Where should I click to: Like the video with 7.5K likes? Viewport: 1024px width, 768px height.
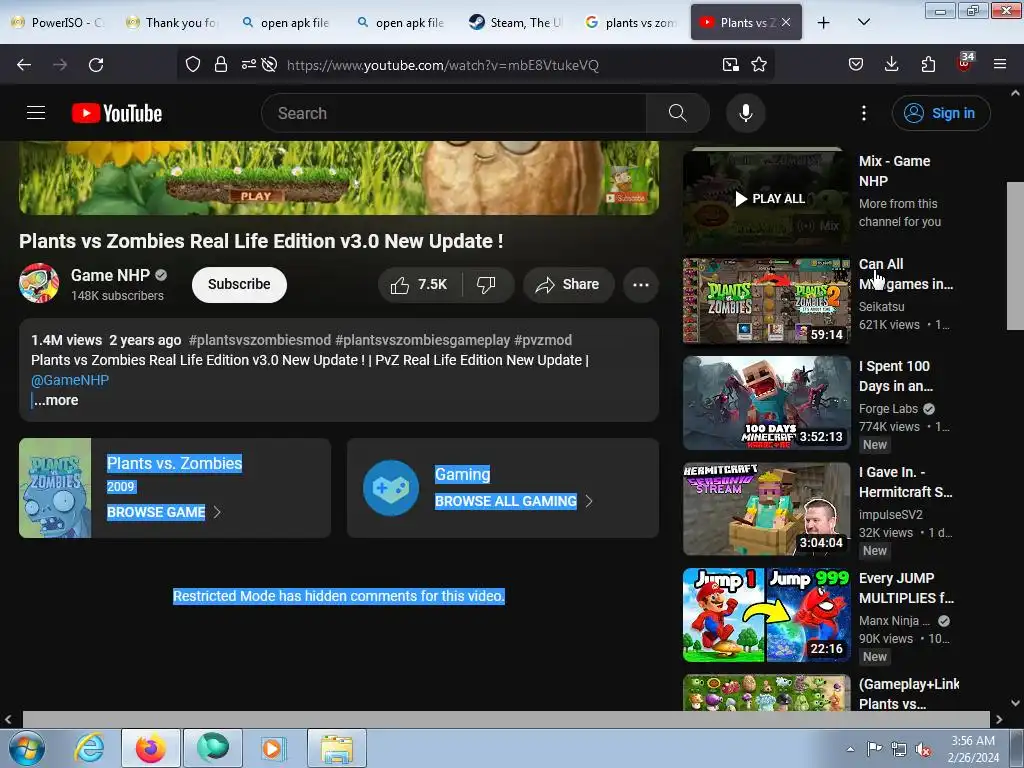(419, 285)
